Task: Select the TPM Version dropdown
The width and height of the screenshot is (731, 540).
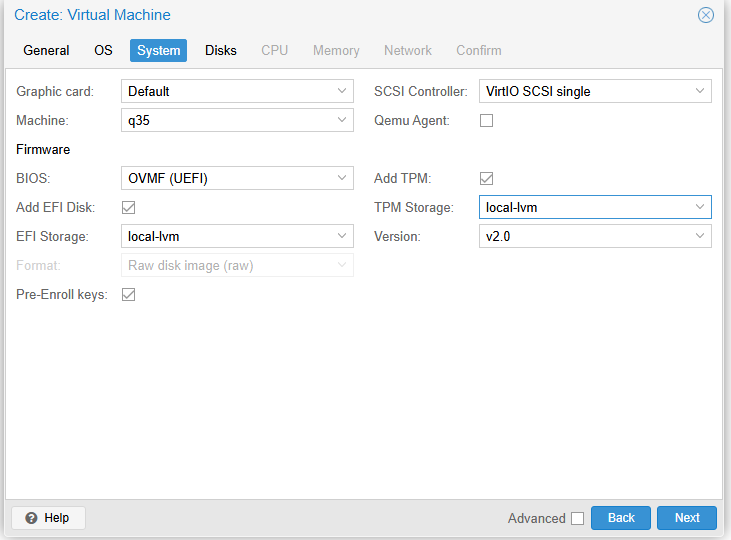Action: point(595,237)
